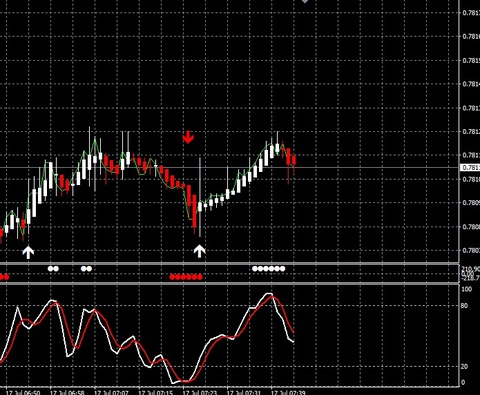Click the white up arrow beneath the 07:23 low
Image resolution: width=480 pixels, height=395 pixels.
click(x=200, y=251)
